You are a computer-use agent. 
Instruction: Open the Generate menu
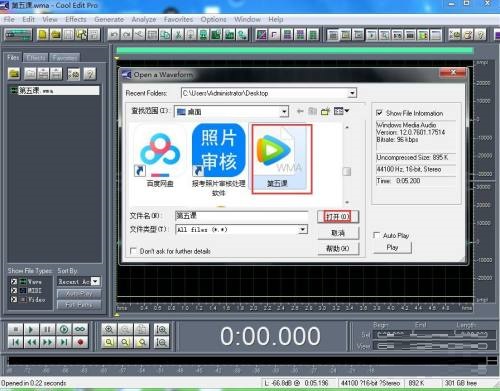pyautogui.click(x=109, y=19)
